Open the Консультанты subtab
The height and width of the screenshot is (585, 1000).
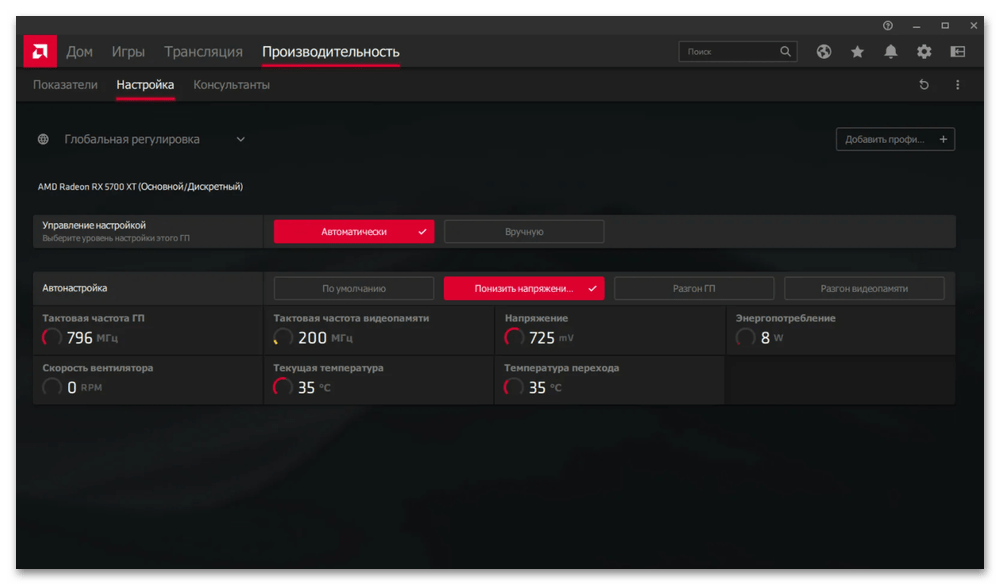coord(231,85)
